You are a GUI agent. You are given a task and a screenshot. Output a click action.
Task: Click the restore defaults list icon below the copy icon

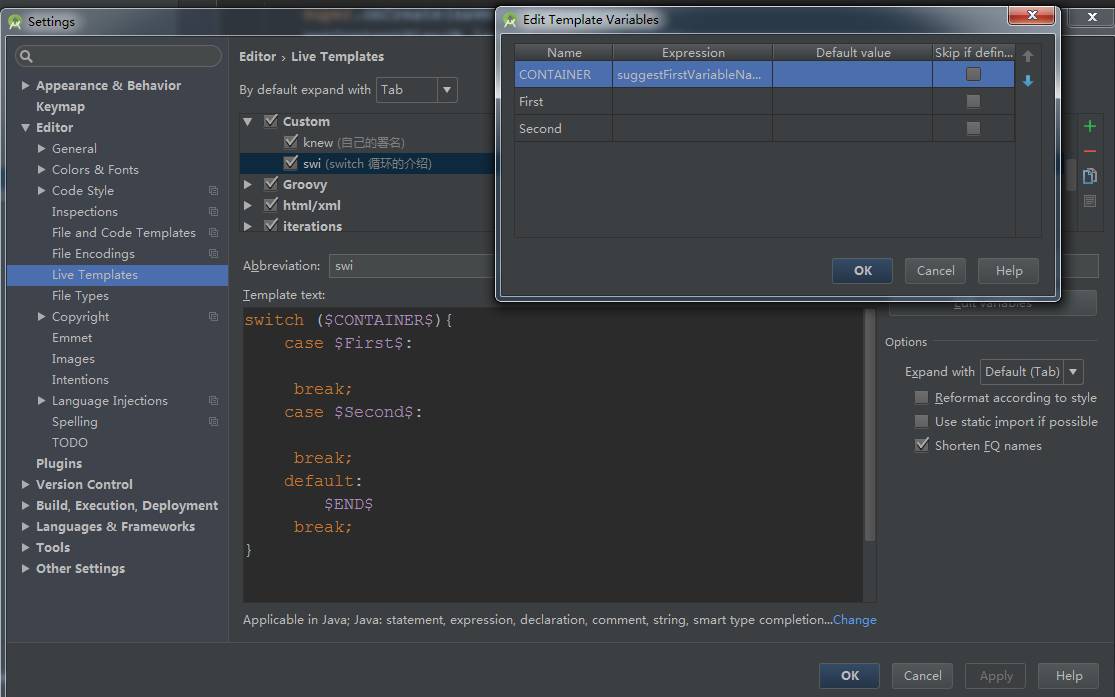tap(1090, 200)
